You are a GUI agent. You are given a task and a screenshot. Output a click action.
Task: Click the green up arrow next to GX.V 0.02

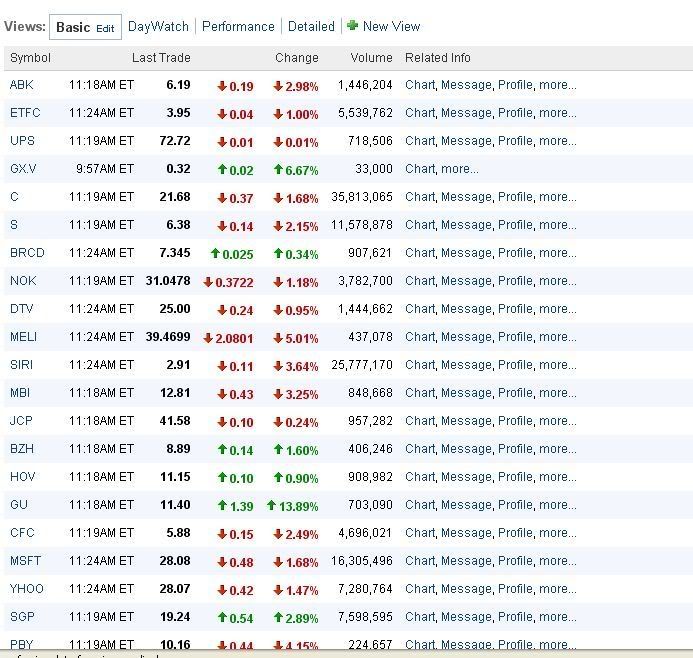point(222,170)
